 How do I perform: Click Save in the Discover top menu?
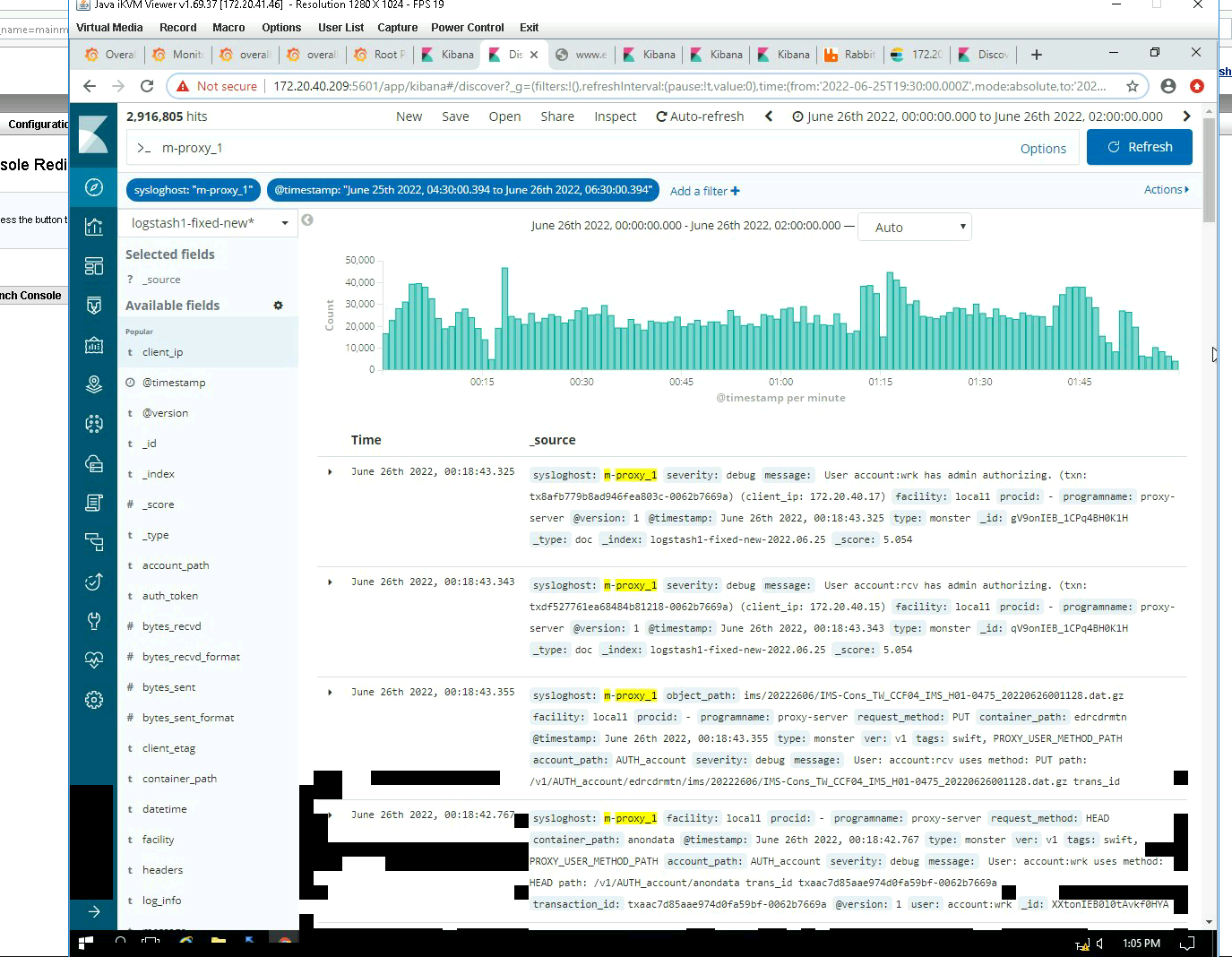[x=455, y=116]
